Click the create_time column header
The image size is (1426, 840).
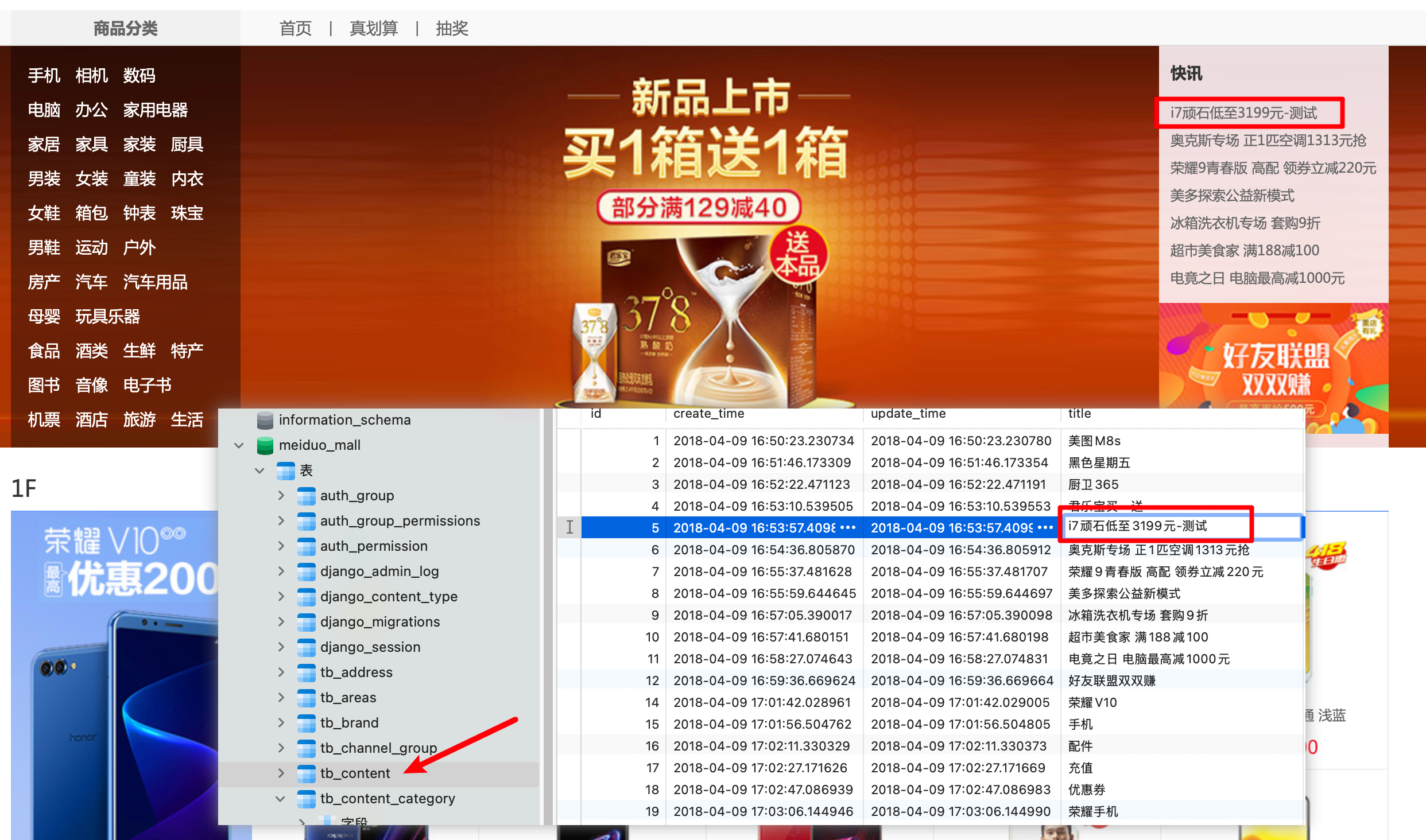click(764, 414)
